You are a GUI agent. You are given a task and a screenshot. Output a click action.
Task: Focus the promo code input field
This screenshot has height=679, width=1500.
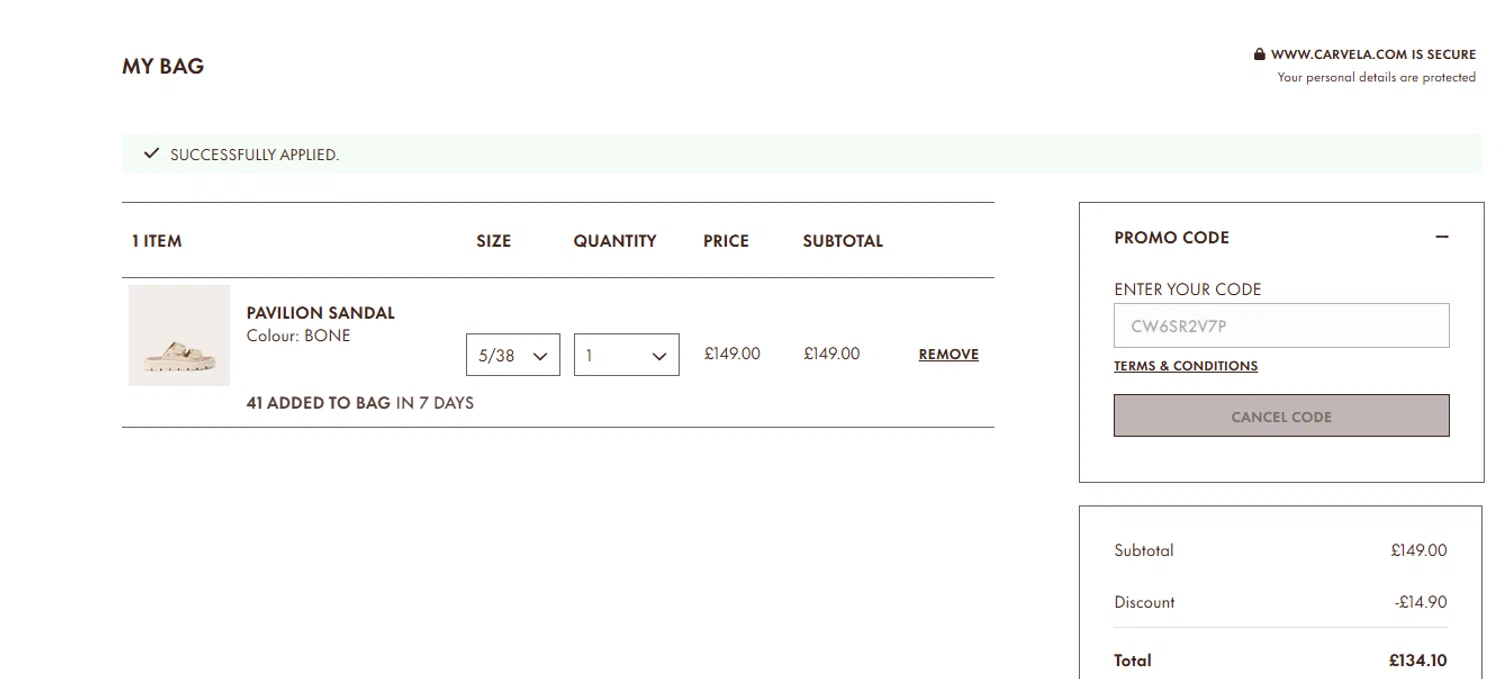(x=1281, y=326)
